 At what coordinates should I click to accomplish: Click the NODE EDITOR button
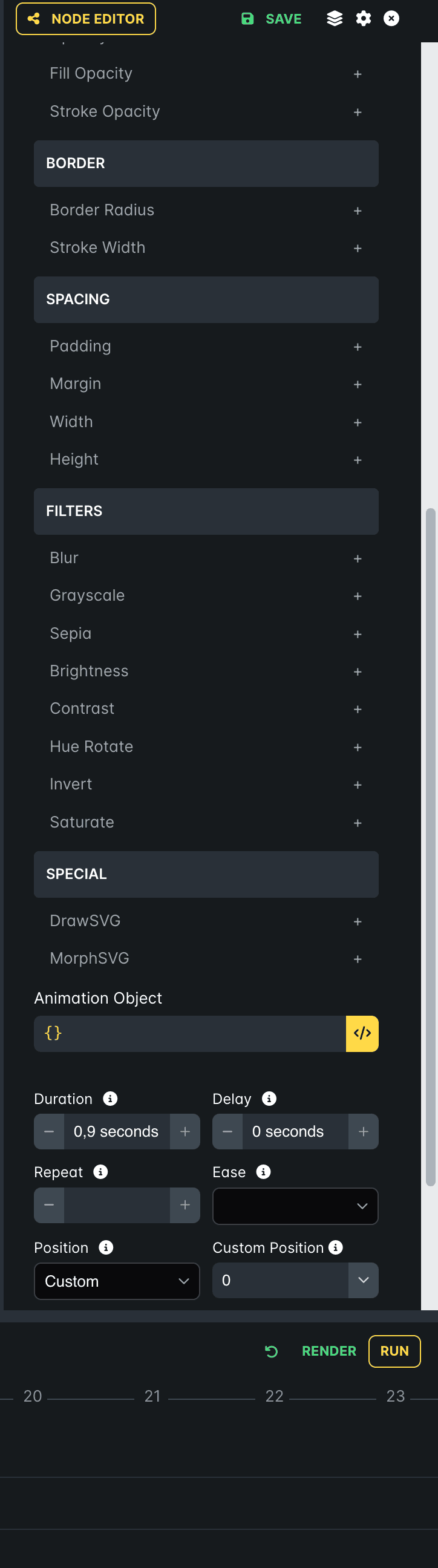click(x=86, y=19)
